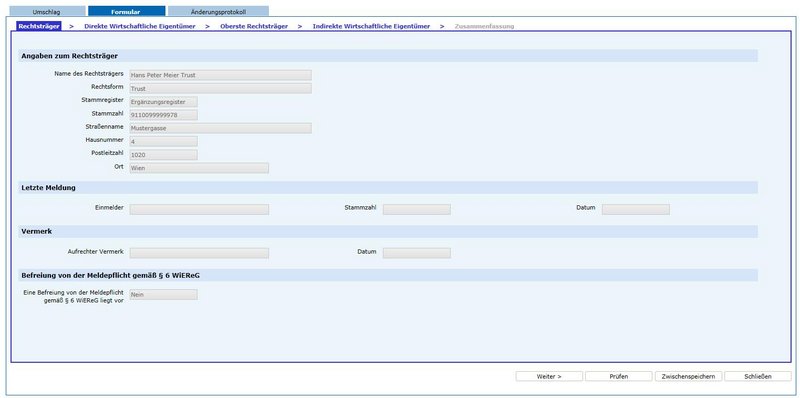Click the Ort field showing Wien
Image resolution: width=800 pixels, height=398 pixels.
tap(199, 168)
